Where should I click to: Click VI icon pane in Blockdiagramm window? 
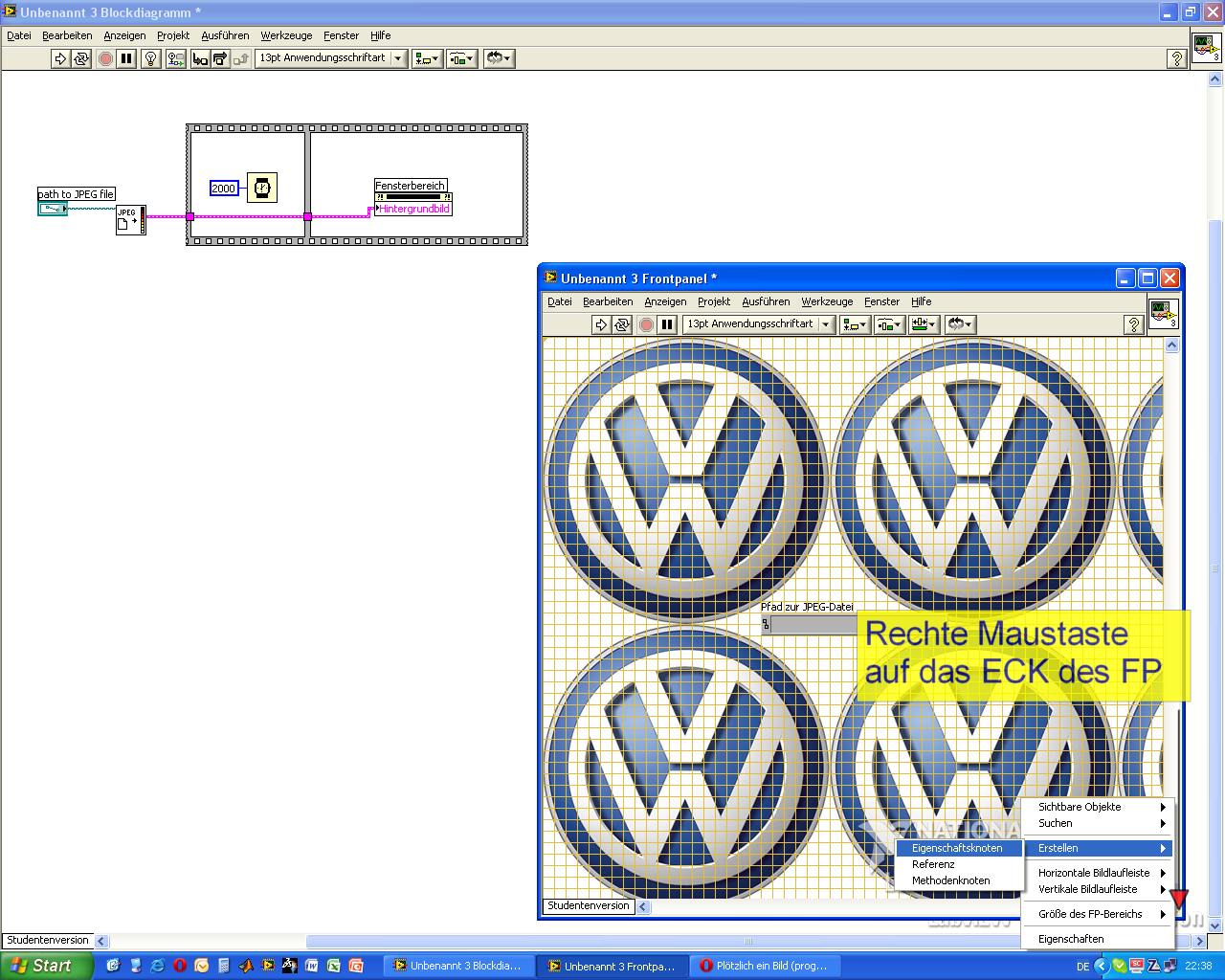click(x=1206, y=48)
